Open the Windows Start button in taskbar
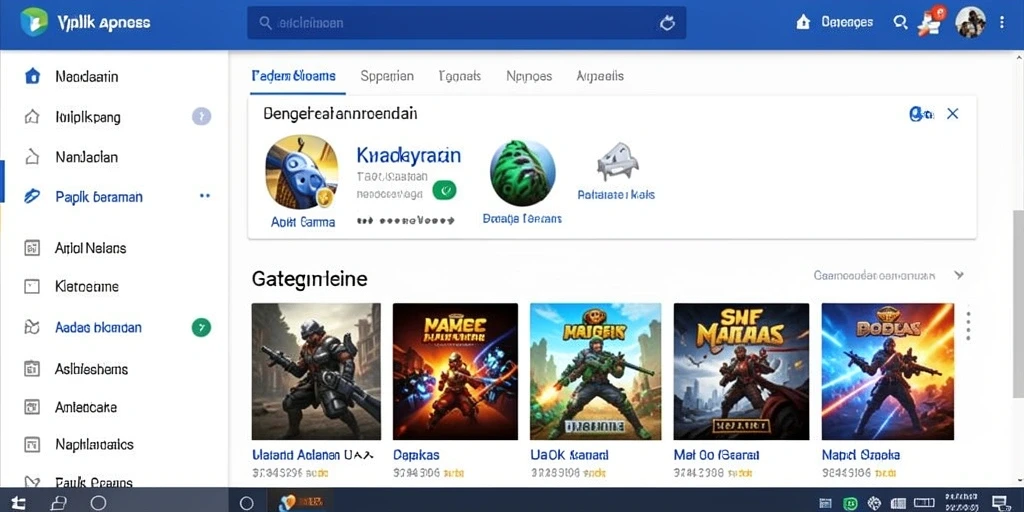 tap(19, 502)
